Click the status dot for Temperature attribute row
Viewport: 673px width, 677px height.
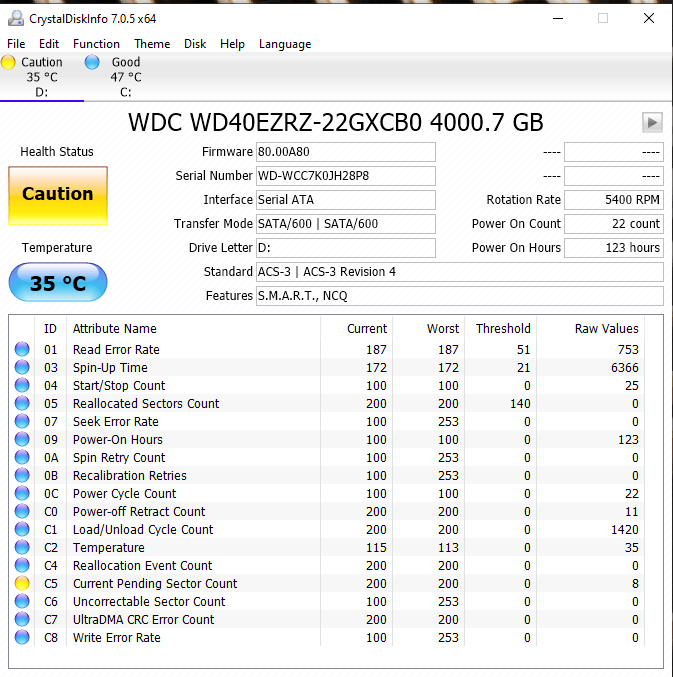pyautogui.click(x=22, y=547)
